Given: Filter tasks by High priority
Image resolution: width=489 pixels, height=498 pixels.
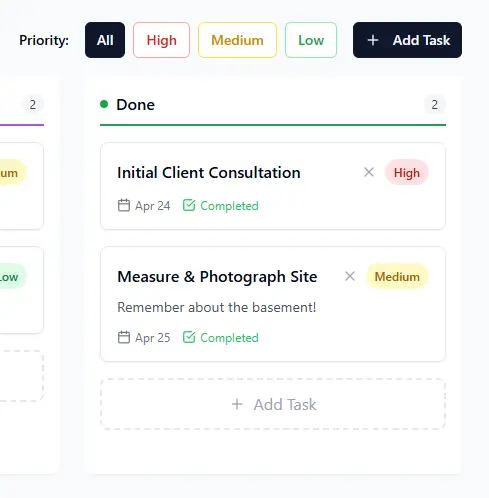Looking at the screenshot, I should pyautogui.click(x=161, y=40).
